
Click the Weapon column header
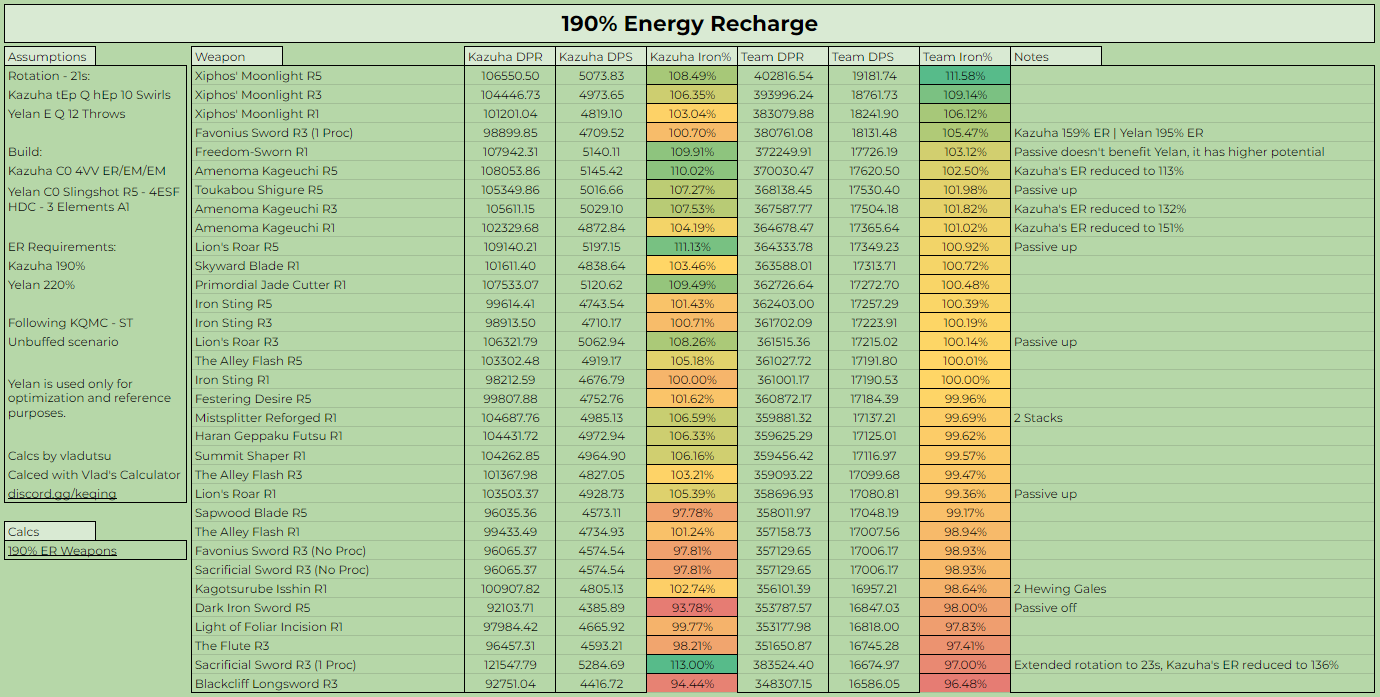pyautogui.click(x=236, y=57)
